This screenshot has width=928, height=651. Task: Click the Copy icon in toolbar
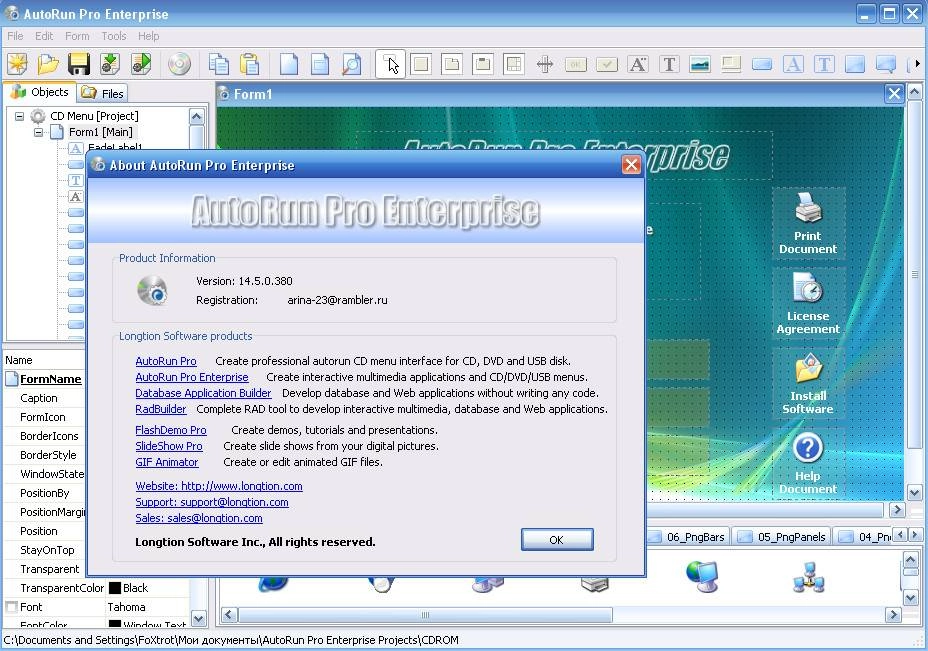pyautogui.click(x=218, y=64)
